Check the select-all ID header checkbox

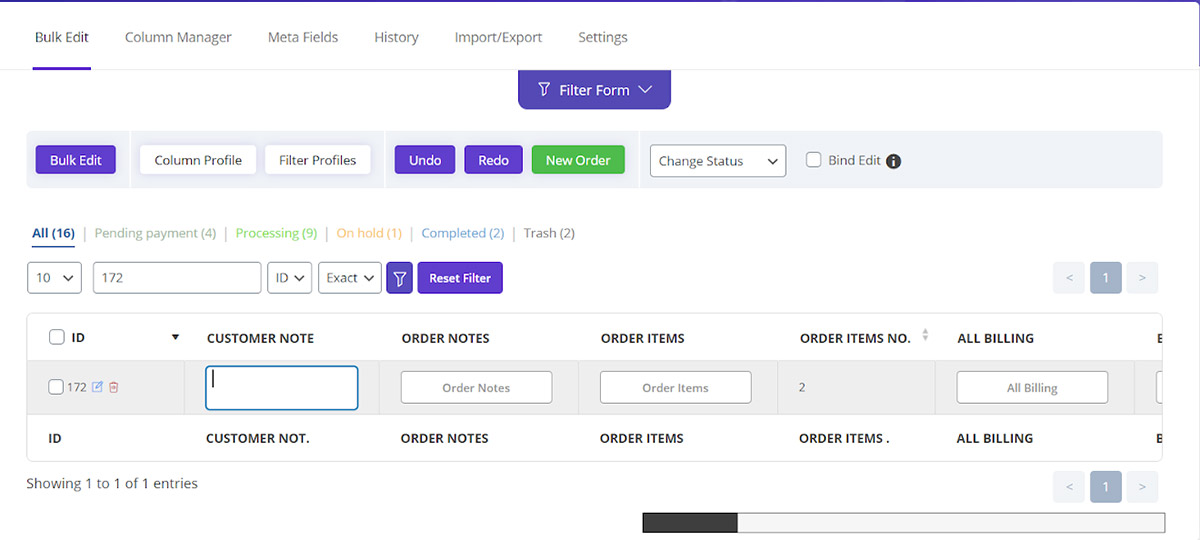(57, 338)
